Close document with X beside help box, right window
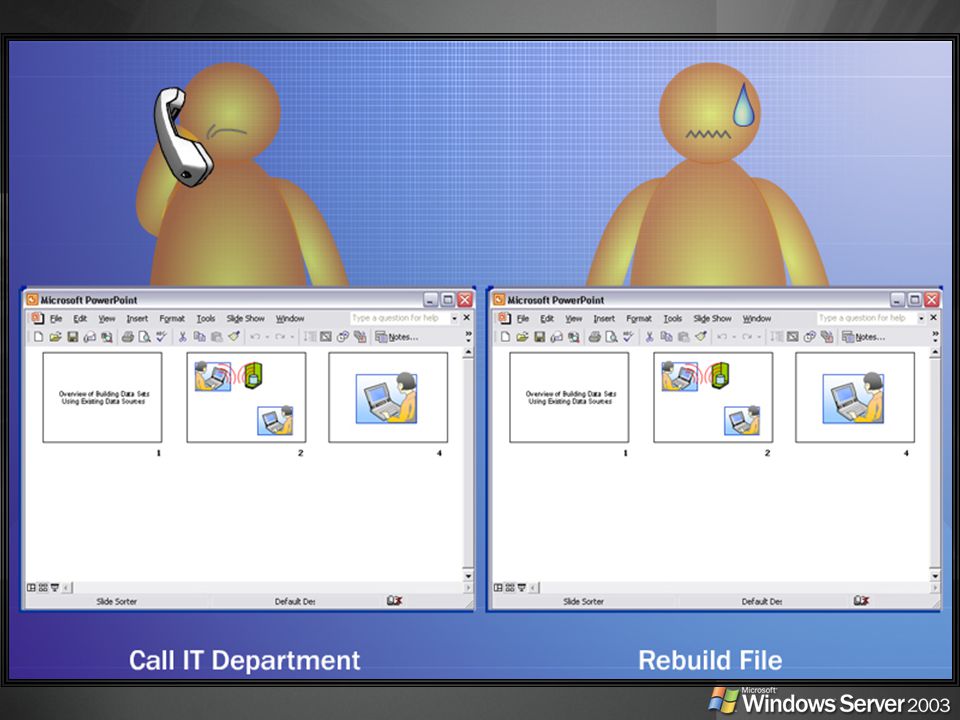960x720 pixels. [933, 318]
